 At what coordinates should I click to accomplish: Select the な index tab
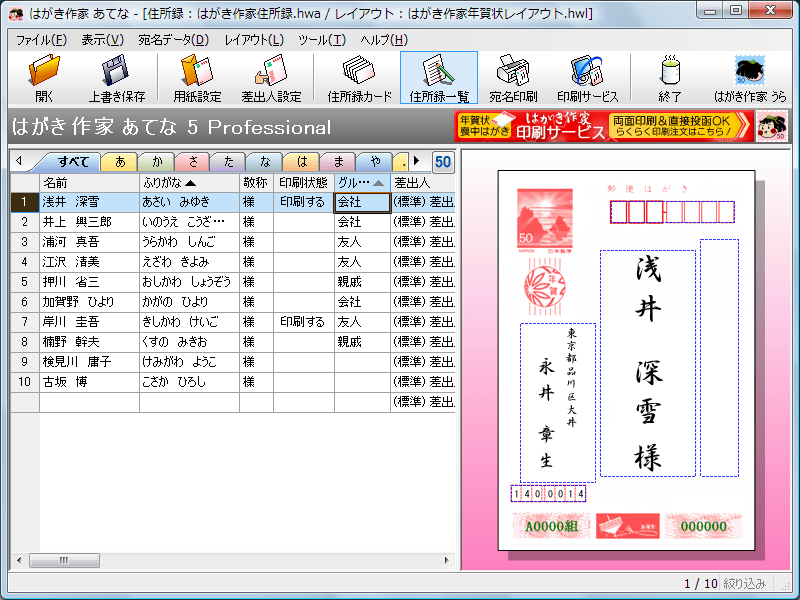point(265,162)
